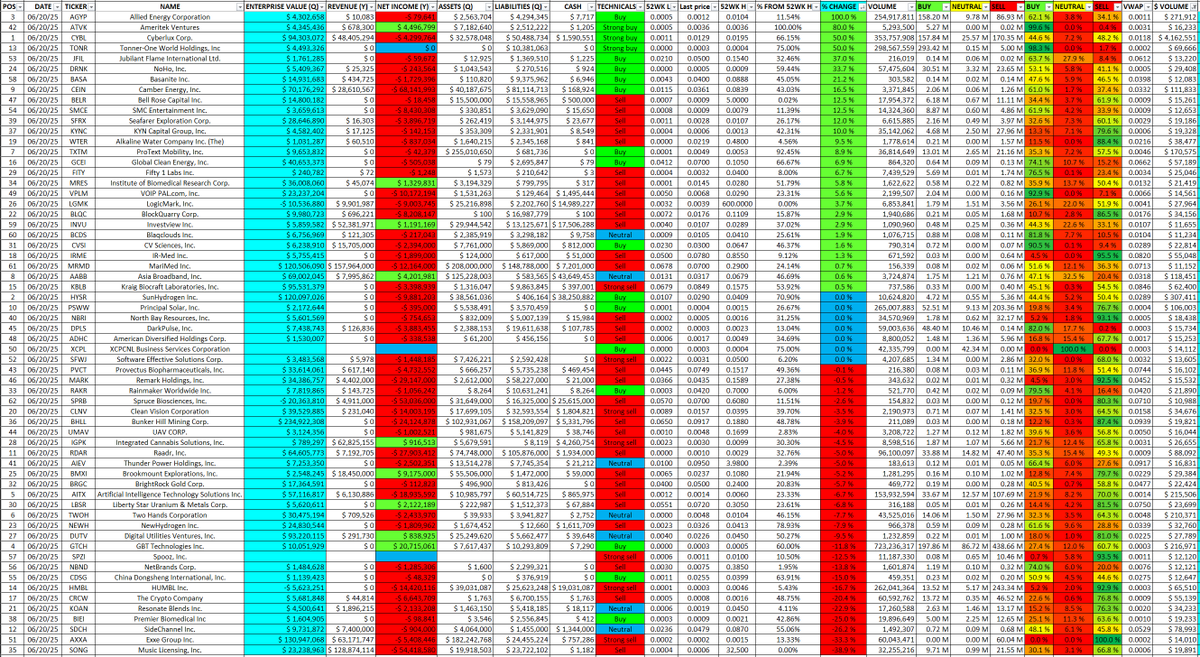
Task: Open the NAME column filter dropdown
Action: (239, 6)
